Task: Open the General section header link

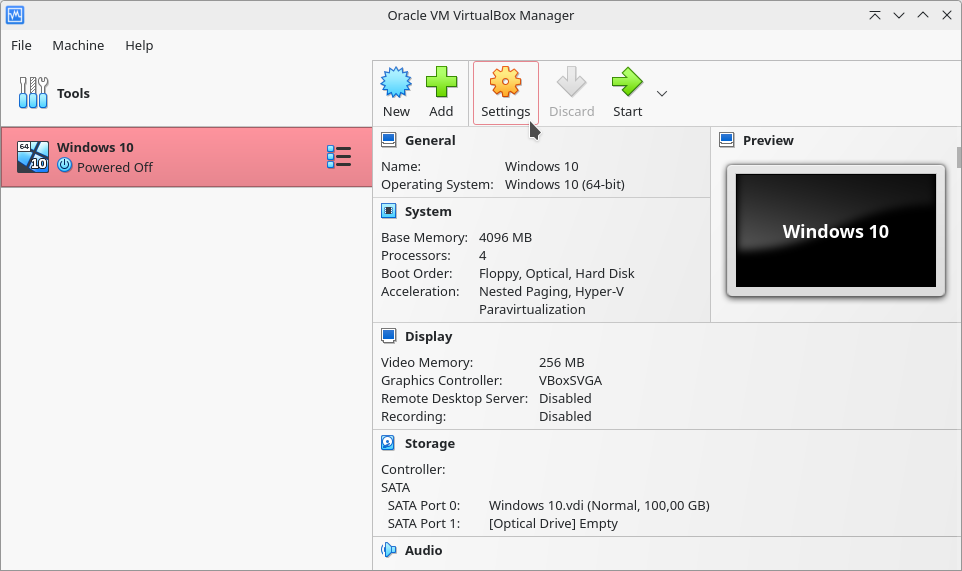Action: click(429, 140)
